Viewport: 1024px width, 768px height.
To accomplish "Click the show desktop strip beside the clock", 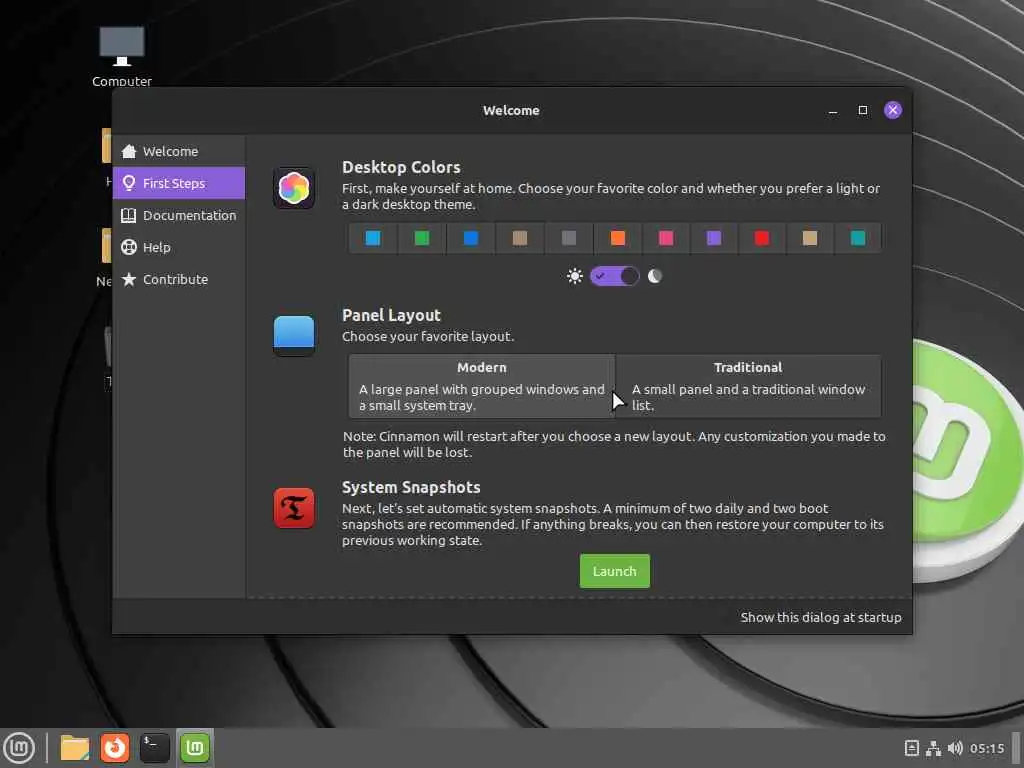I will pos(1017,748).
